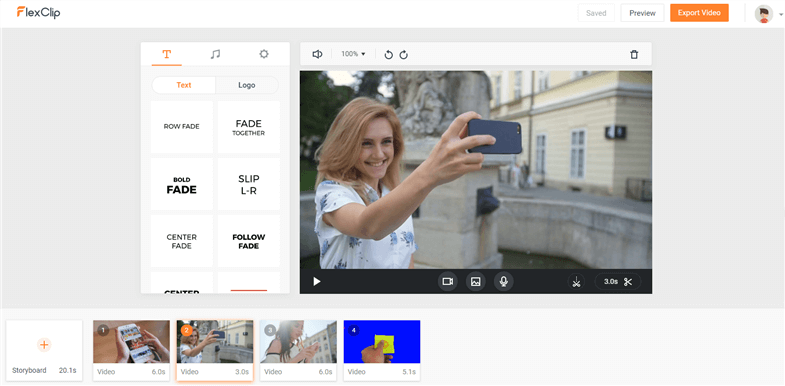The height and width of the screenshot is (386, 785).
Task: Select storyboard clip 2 thumbnail
Action: 215,342
